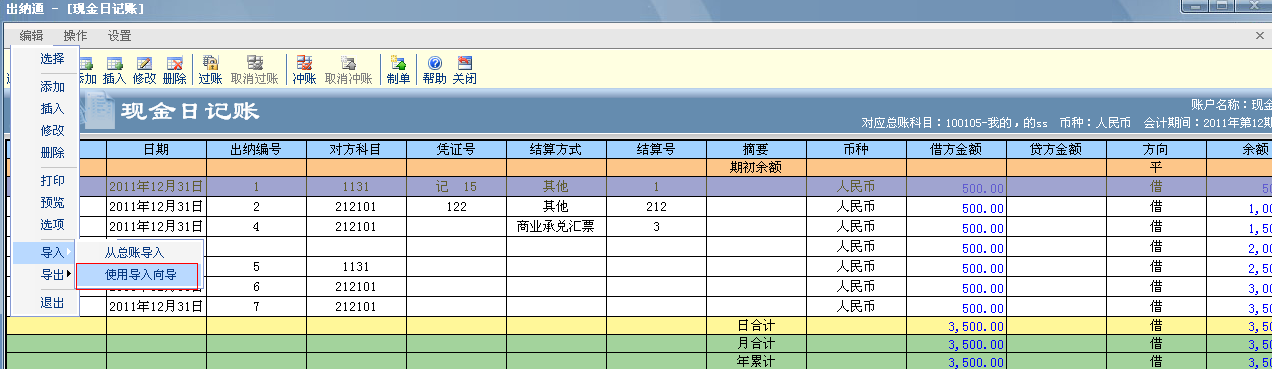The image size is (1272, 369).
Task: Choose 删除 in the dropdown menu
Action: (46, 153)
